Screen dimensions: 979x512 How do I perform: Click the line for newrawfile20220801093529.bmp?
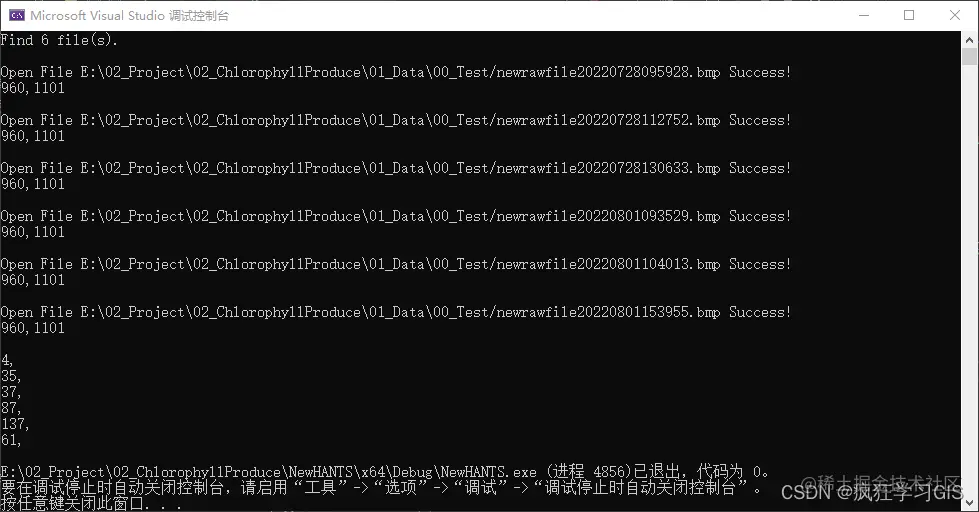[396, 217]
